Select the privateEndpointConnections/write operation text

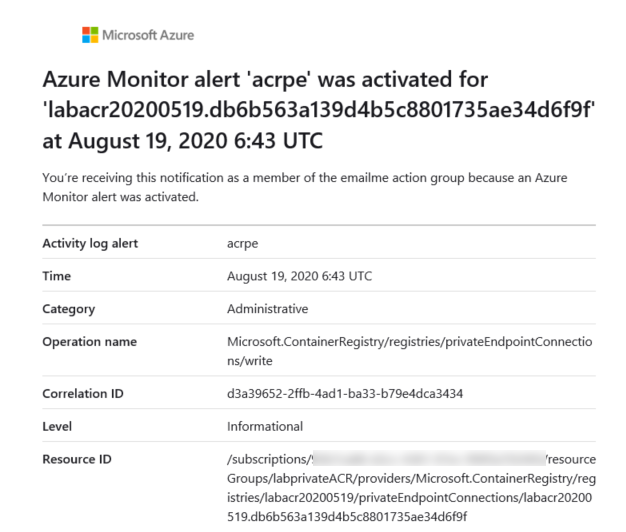point(410,351)
